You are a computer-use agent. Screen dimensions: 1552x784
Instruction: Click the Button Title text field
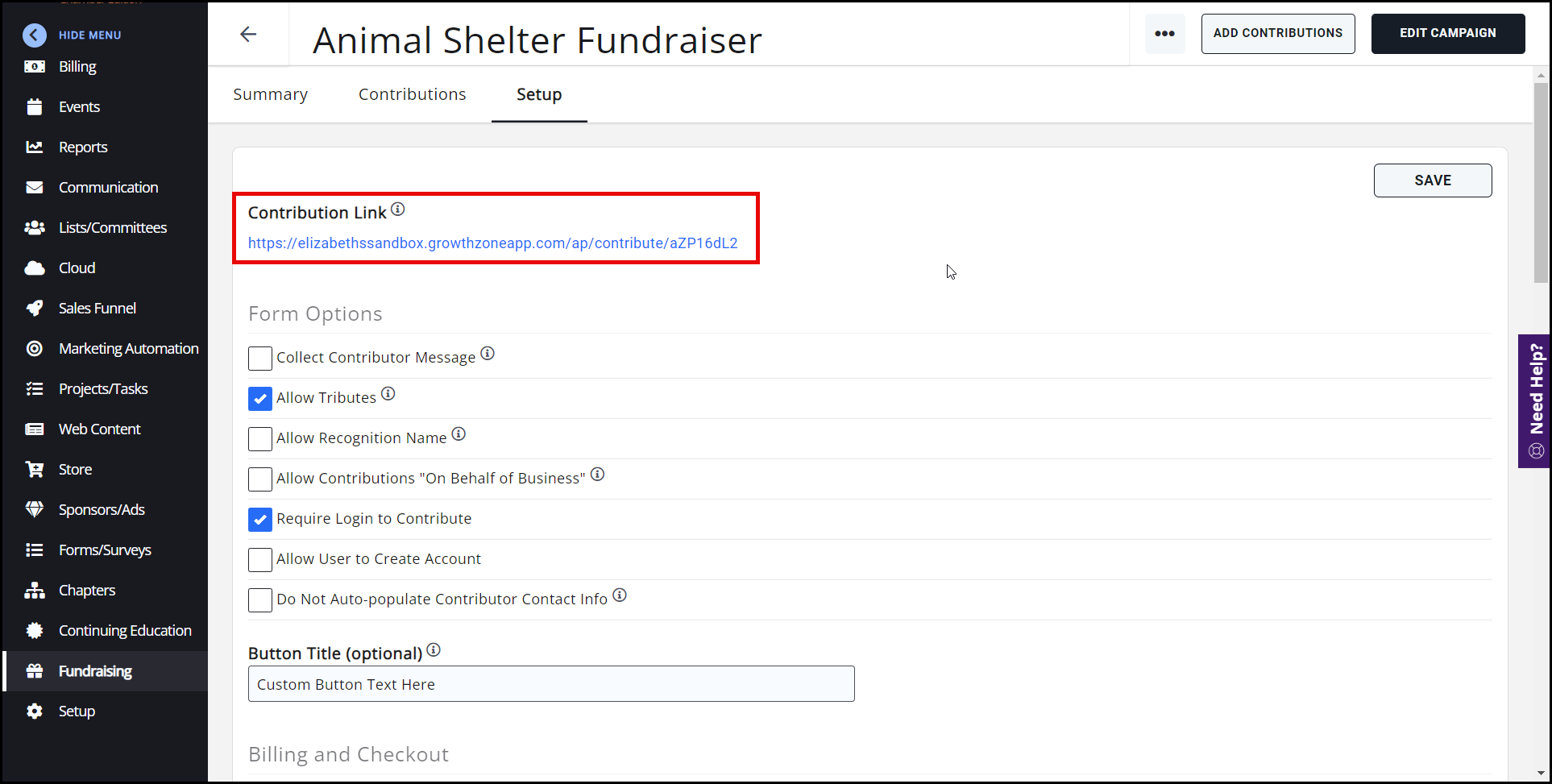pyautogui.click(x=551, y=684)
